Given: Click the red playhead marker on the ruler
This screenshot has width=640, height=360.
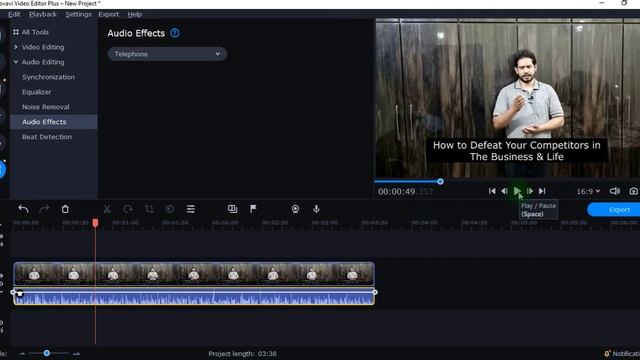Looking at the screenshot, I should 95,223.
